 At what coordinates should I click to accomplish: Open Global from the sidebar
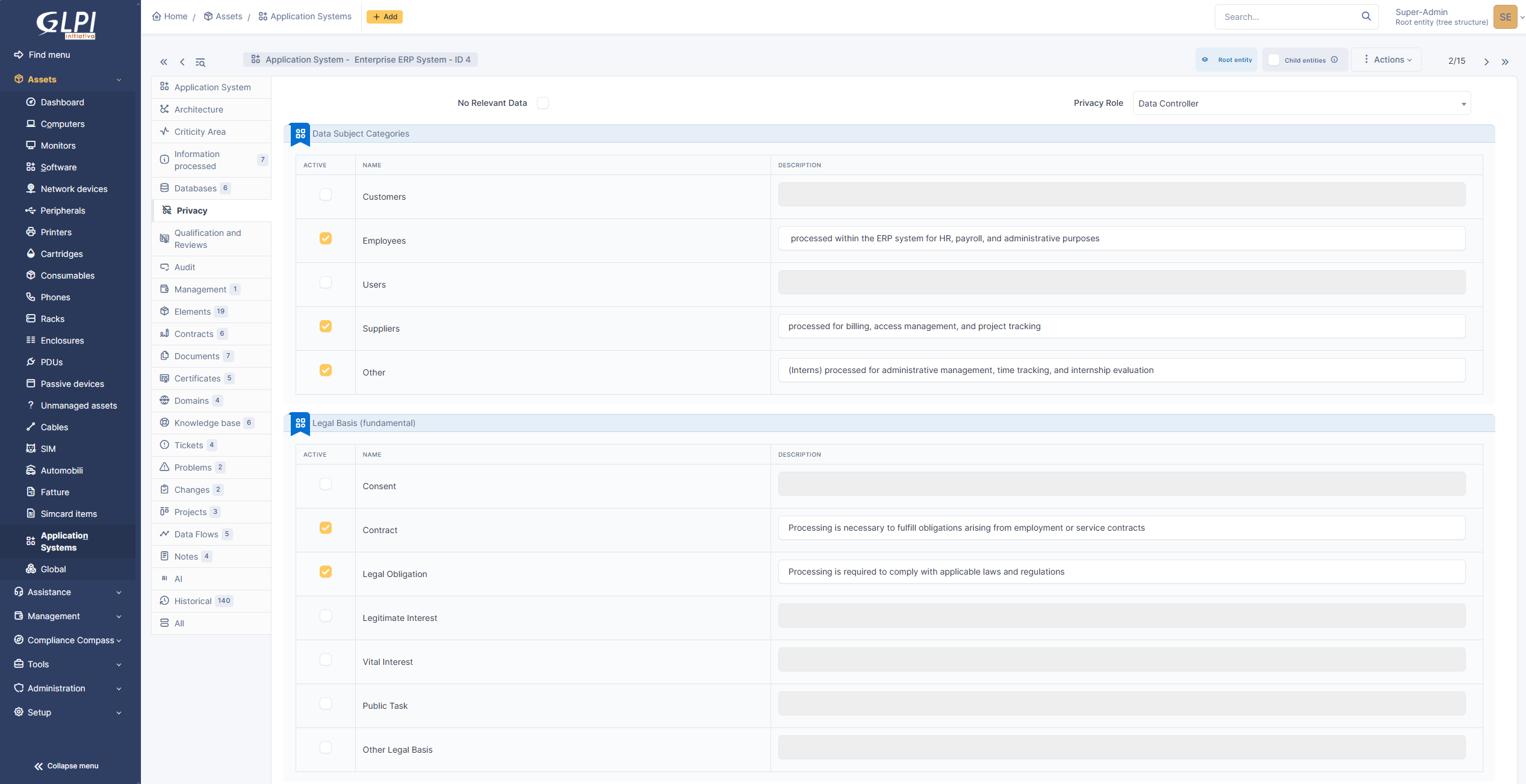(53, 569)
